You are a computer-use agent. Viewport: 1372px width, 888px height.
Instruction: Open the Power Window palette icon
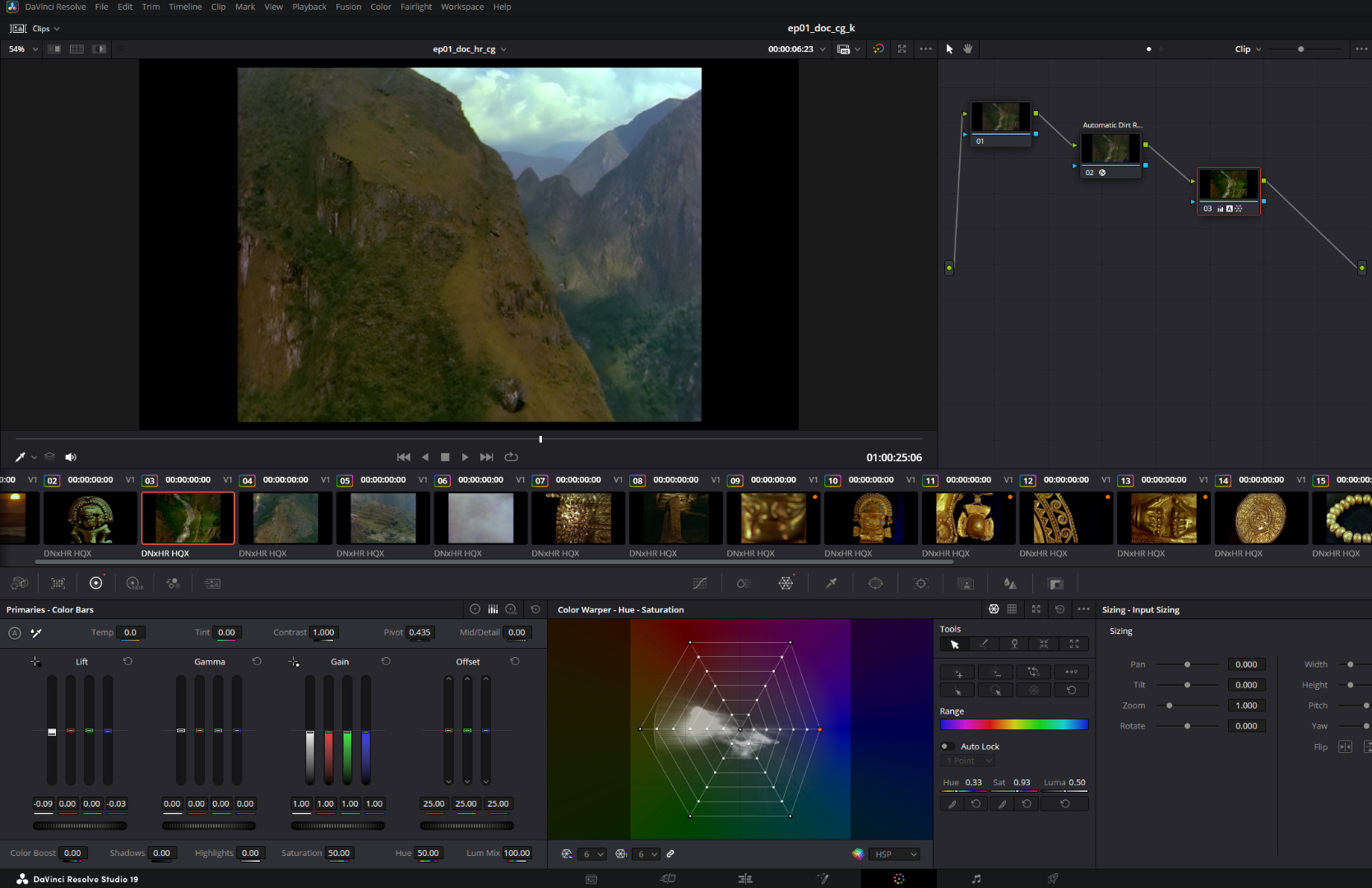pos(875,584)
